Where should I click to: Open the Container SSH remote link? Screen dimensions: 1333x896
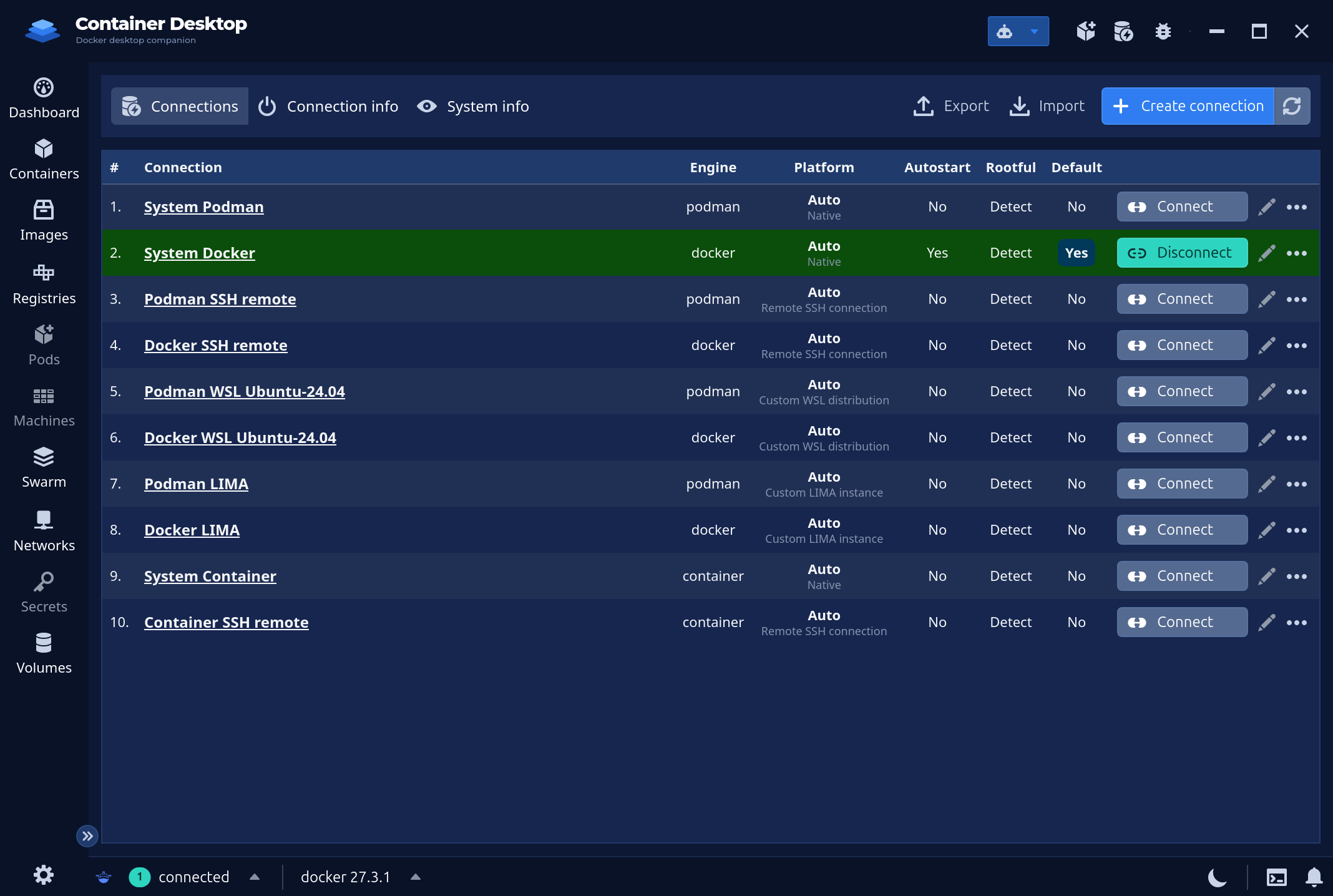point(226,623)
